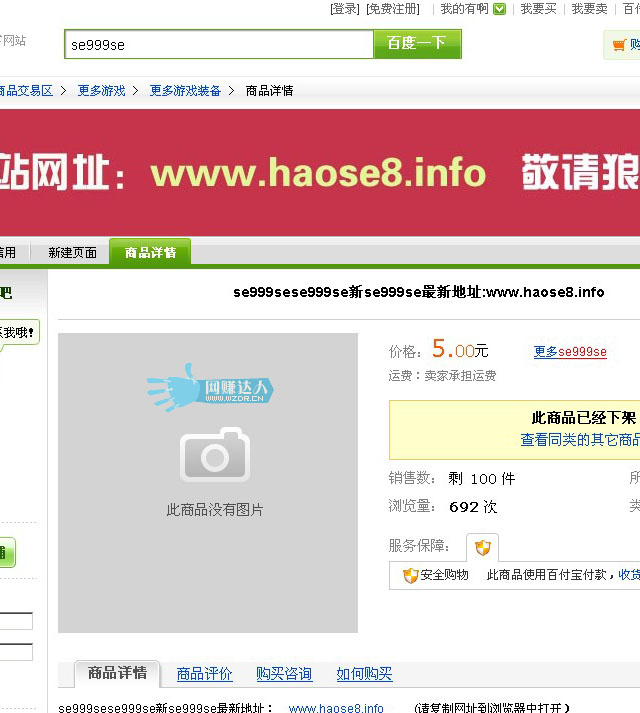Switch to the 商品评价 tab
Image resolution: width=640 pixels, height=713 pixels.
pos(204,674)
